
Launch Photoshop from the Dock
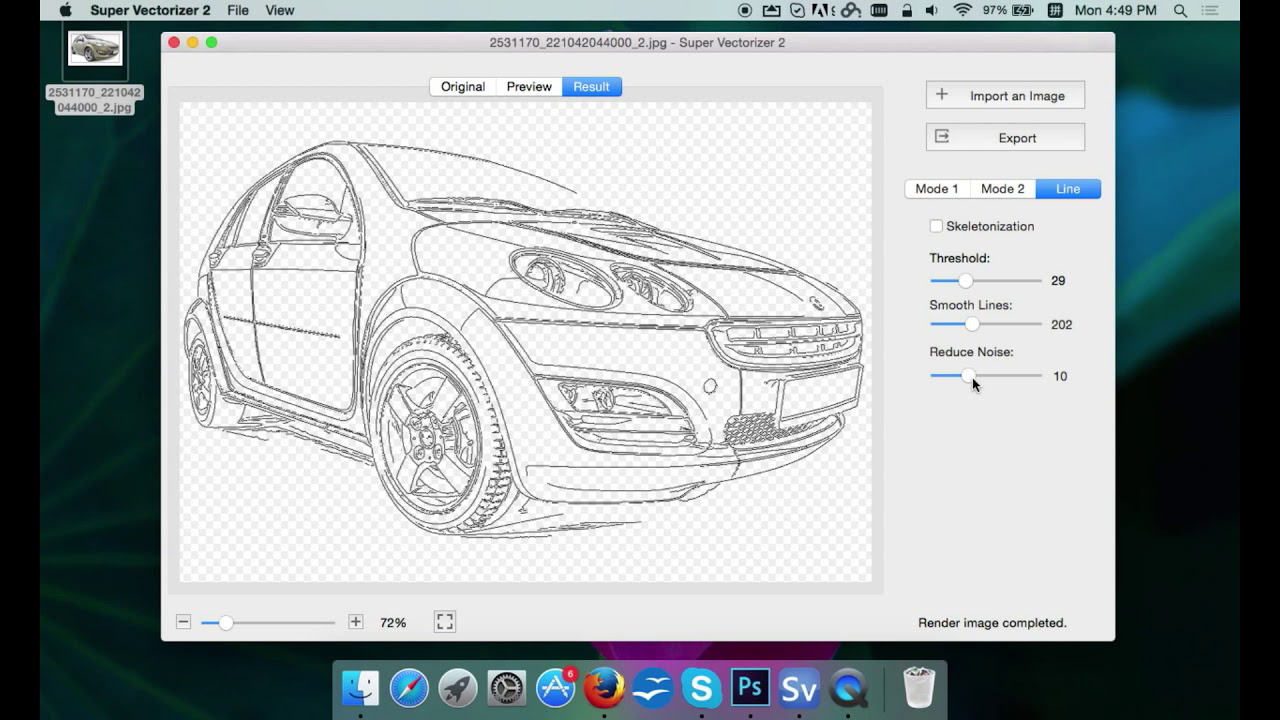750,688
